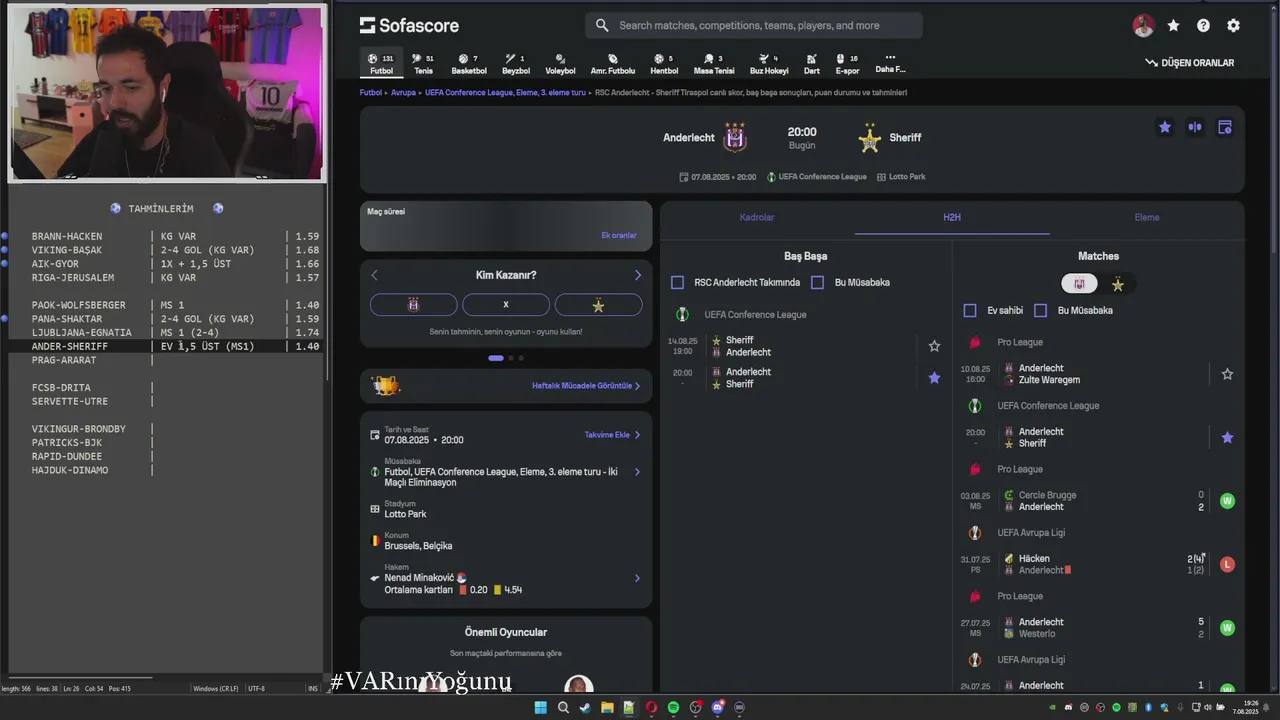The width and height of the screenshot is (1280, 720).
Task: Click Takvime Ekle add to calendar
Action: click(612, 435)
